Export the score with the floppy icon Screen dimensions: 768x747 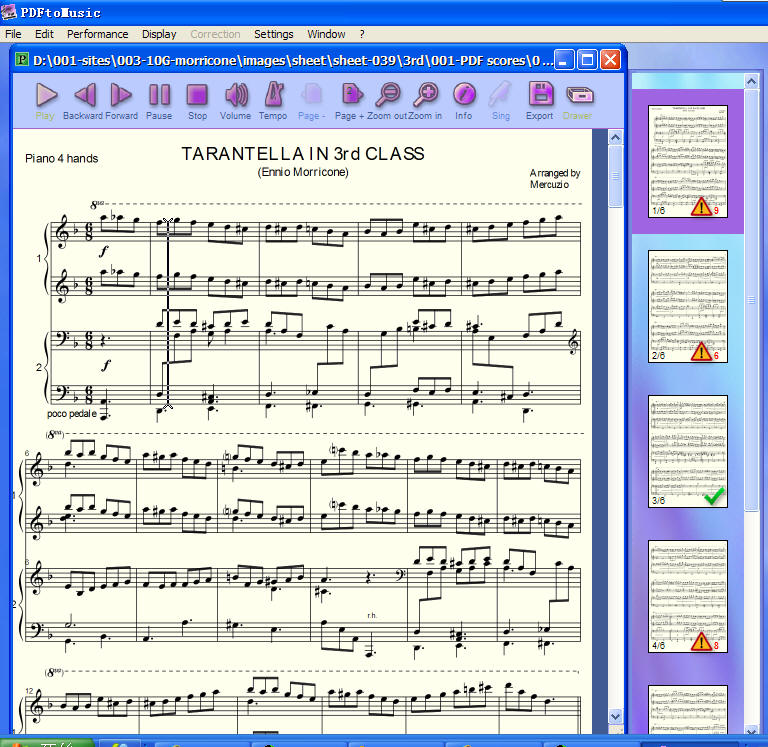pyautogui.click(x=540, y=101)
